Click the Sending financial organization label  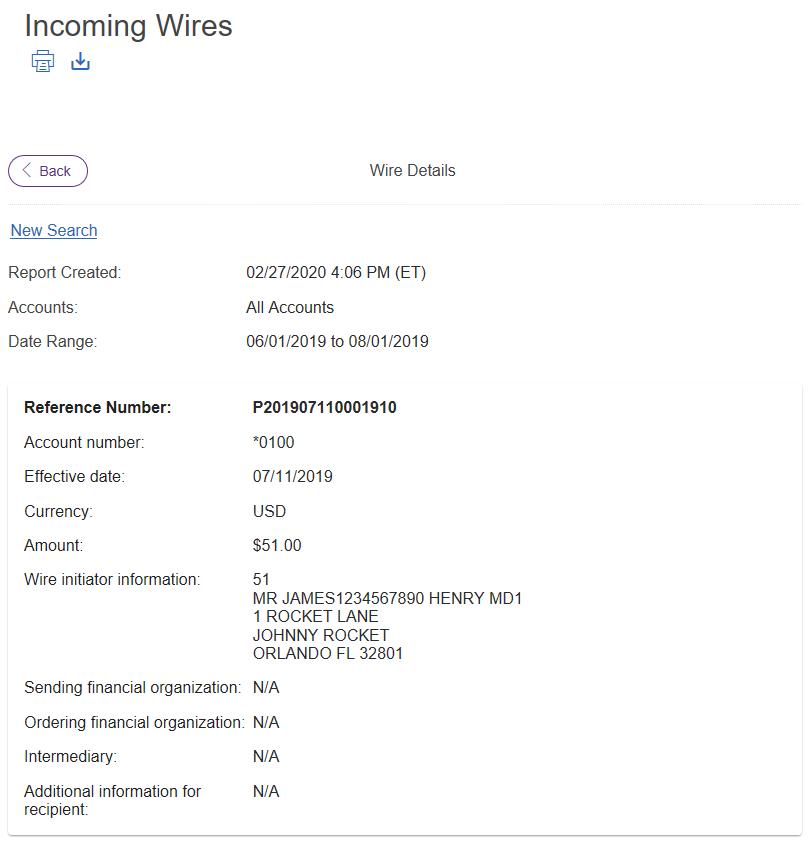click(132, 688)
